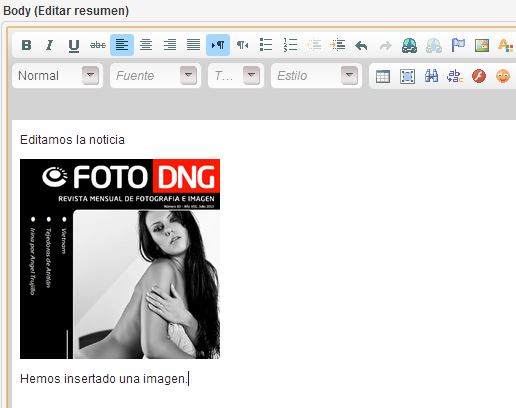Screen dimensions: 516x408
Task: Toggle italic formatting
Action: click(50, 45)
